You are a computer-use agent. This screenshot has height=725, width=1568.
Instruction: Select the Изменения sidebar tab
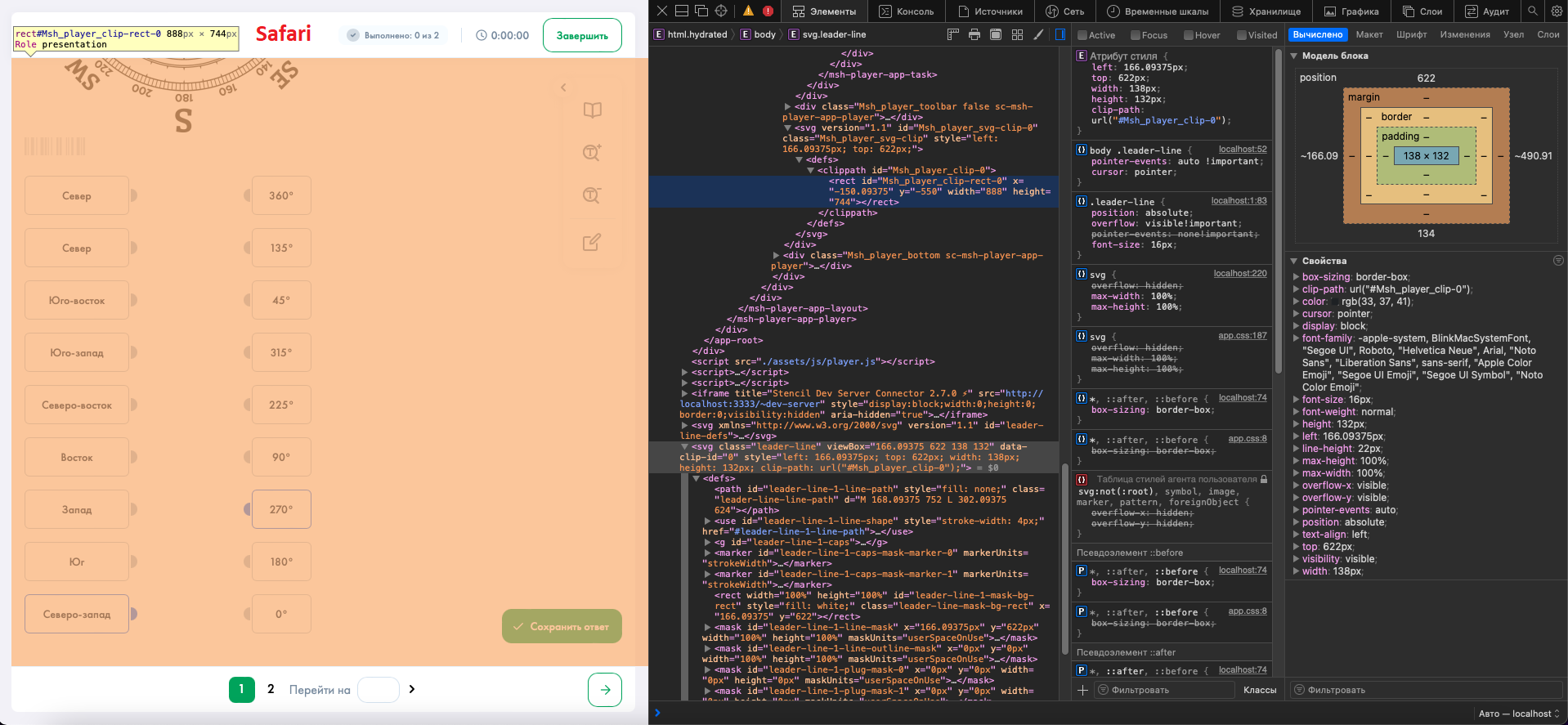coord(1465,34)
